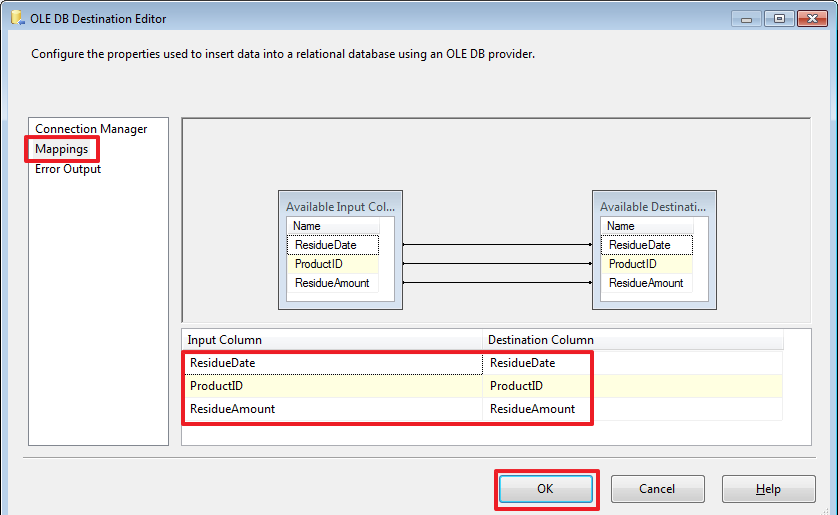Close the OLE DB Destination Editor window
The width and height of the screenshot is (838, 515).
812,19
